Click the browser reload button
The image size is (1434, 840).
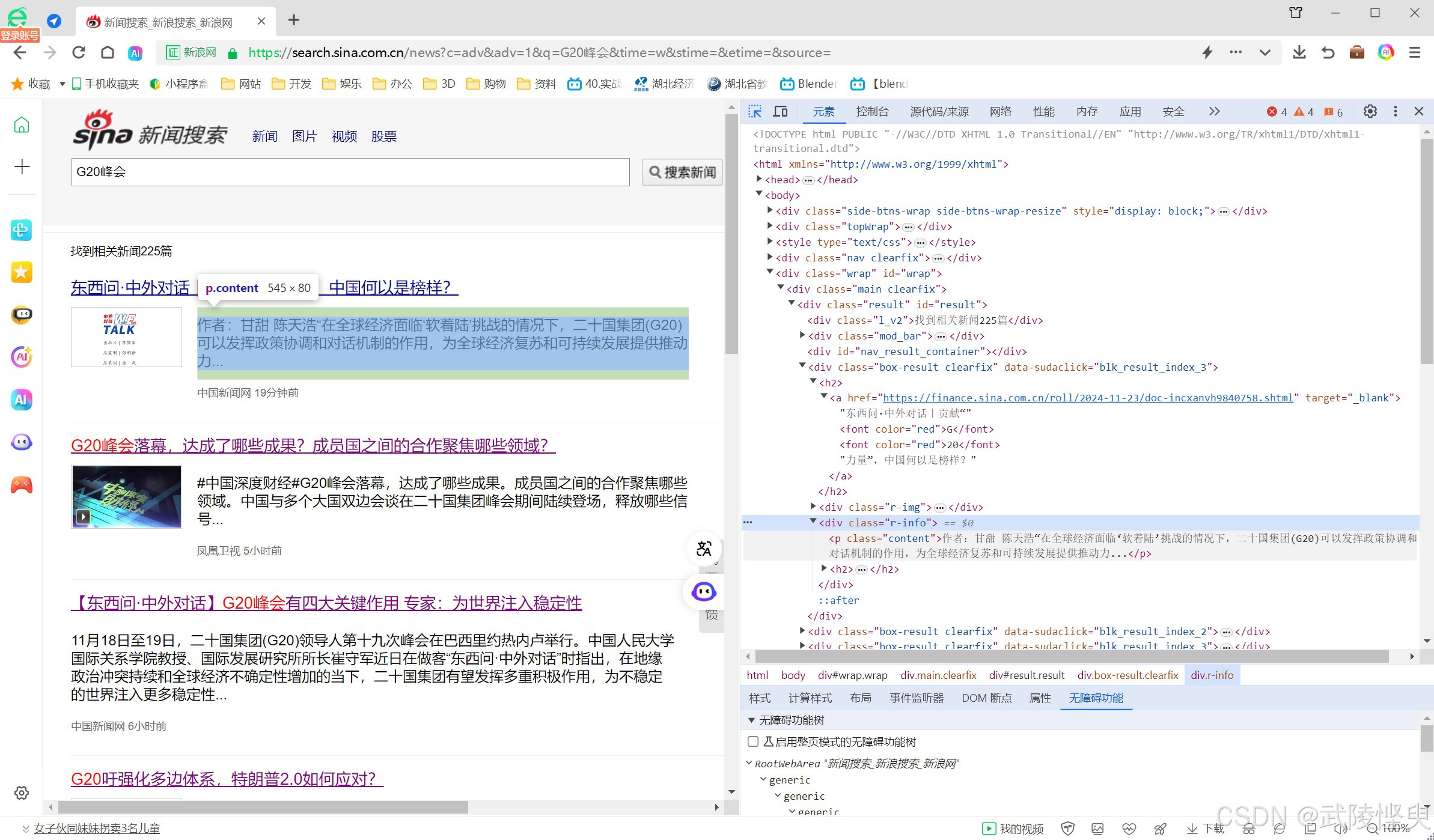(79, 53)
